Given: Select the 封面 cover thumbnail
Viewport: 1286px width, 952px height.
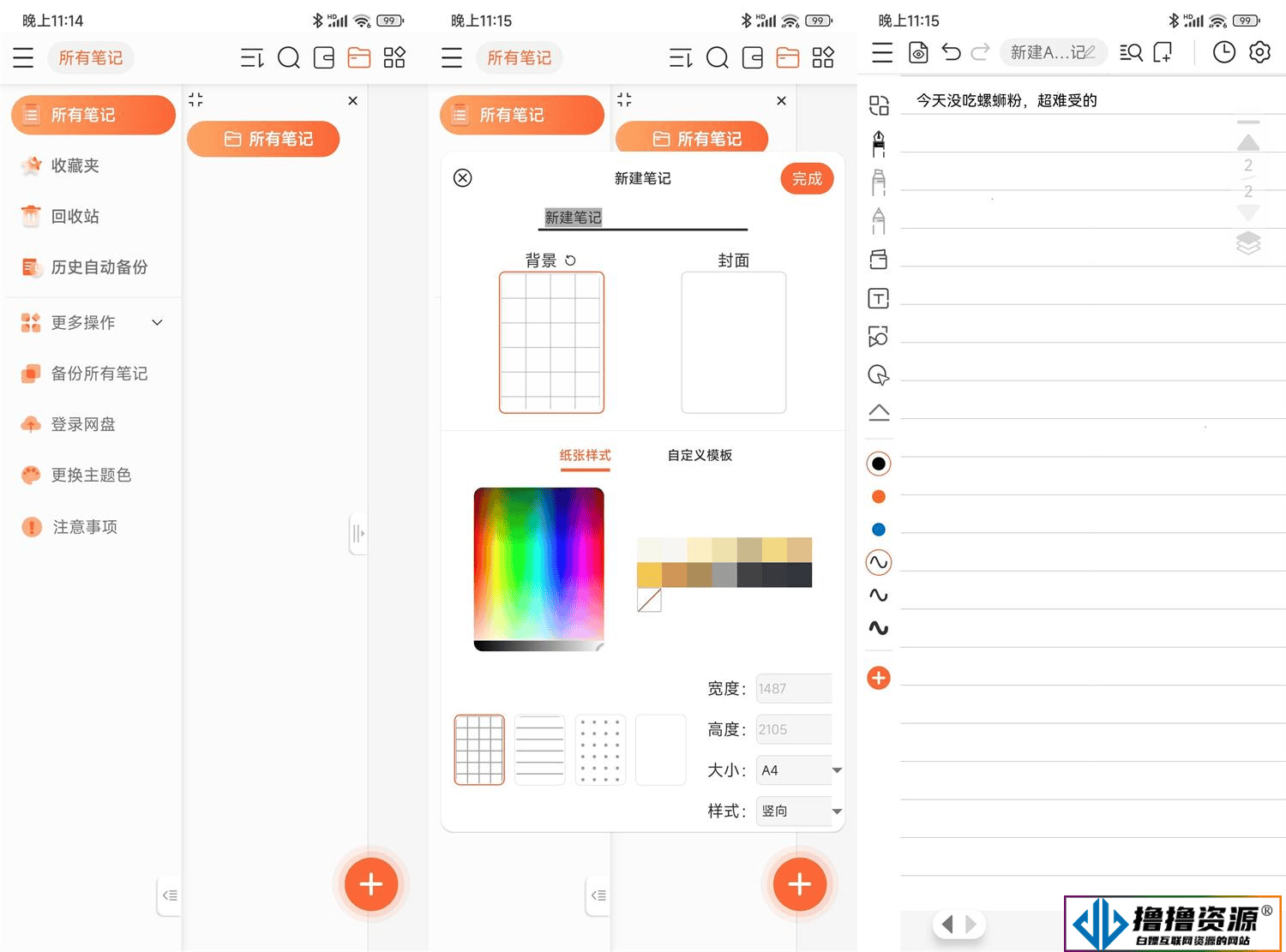Looking at the screenshot, I should coord(734,343).
